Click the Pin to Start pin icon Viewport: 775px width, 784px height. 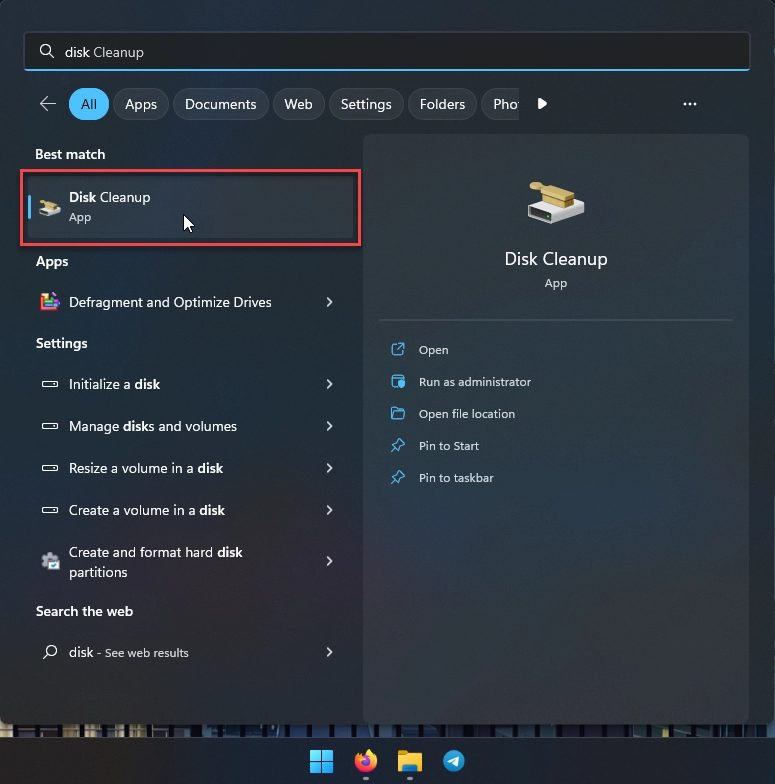pyautogui.click(x=398, y=445)
